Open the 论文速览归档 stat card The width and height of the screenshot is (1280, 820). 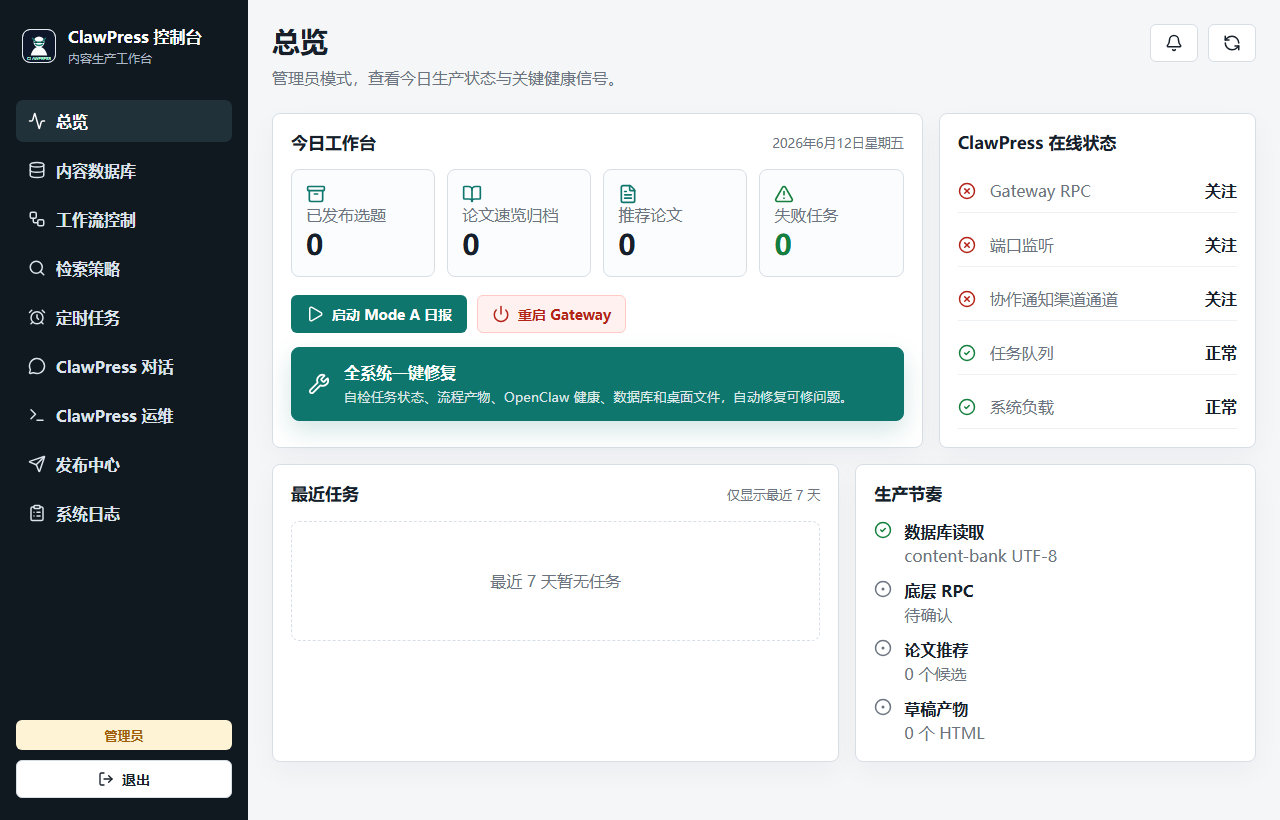519,223
